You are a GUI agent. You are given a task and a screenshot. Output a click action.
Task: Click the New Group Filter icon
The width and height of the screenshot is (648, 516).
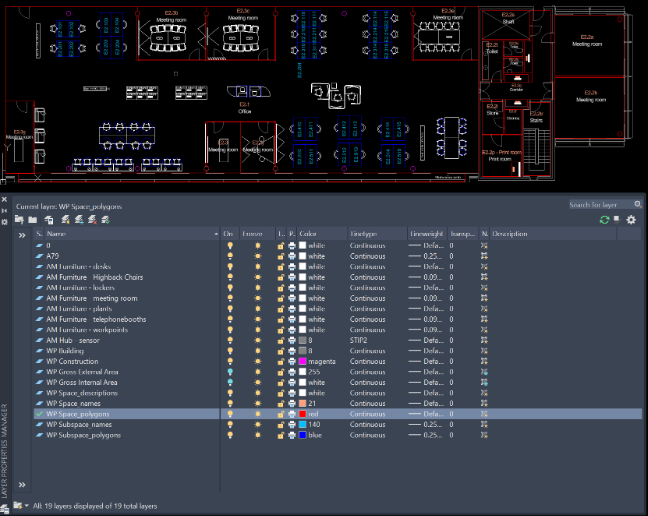coord(33,220)
